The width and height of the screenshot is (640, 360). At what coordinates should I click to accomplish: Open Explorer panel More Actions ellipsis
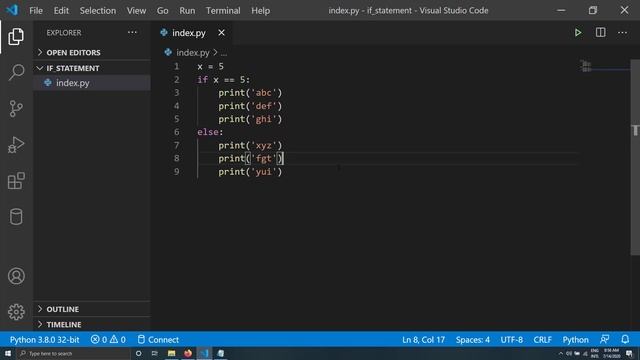132,33
